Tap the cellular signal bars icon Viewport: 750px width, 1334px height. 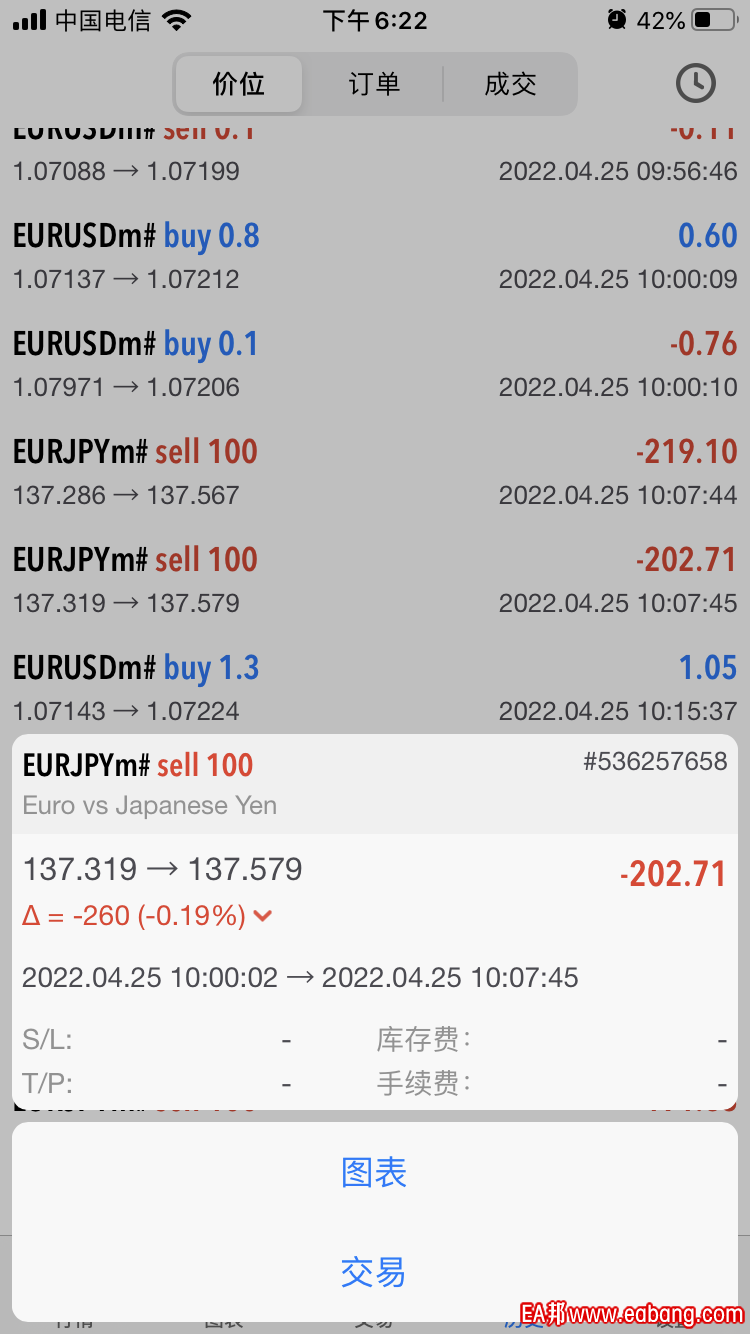point(30,20)
